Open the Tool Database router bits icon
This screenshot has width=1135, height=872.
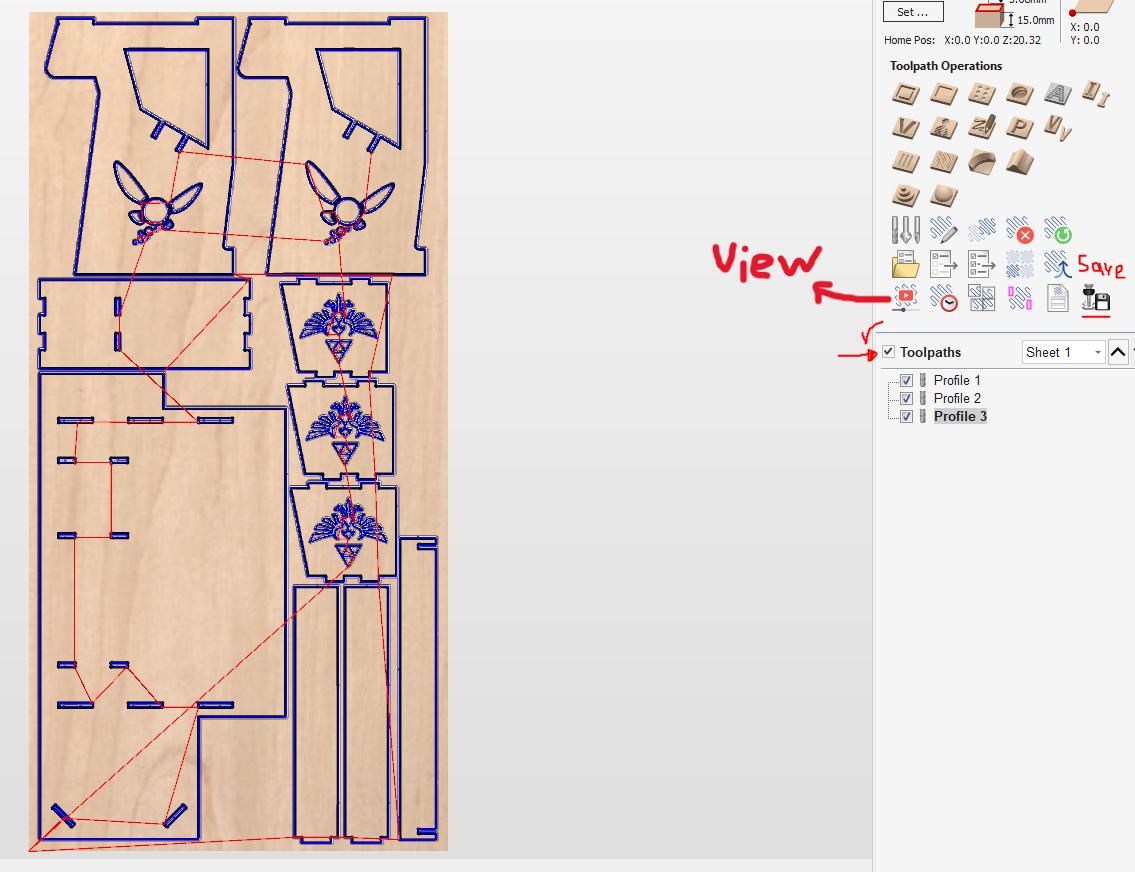pos(906,230)
